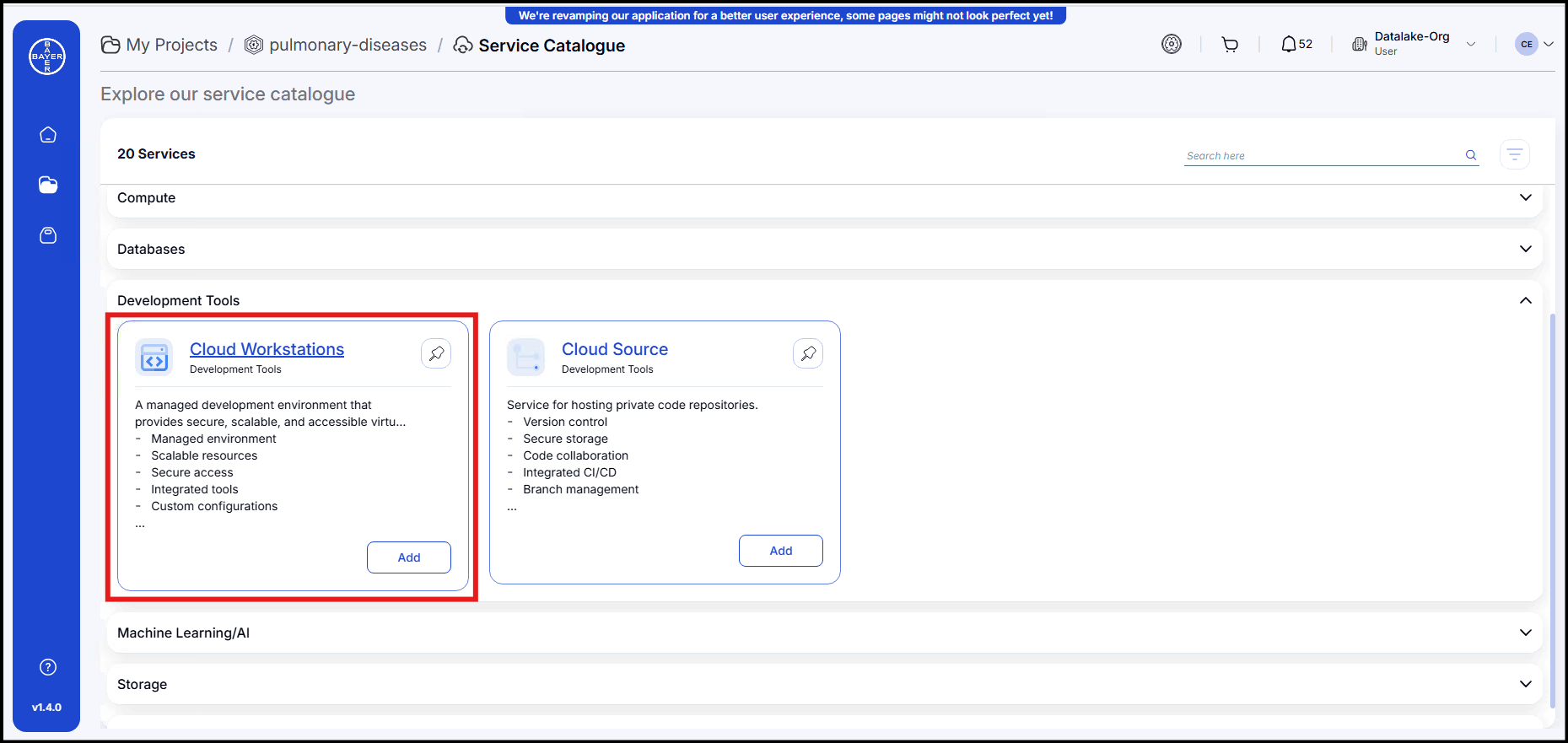
Task: Expand the Databases section chevron
Action: point(1525,249)
